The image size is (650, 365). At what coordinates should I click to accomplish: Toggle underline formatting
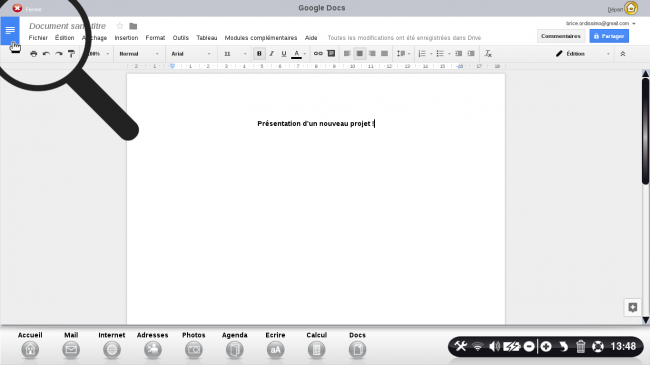click(284, 54)
